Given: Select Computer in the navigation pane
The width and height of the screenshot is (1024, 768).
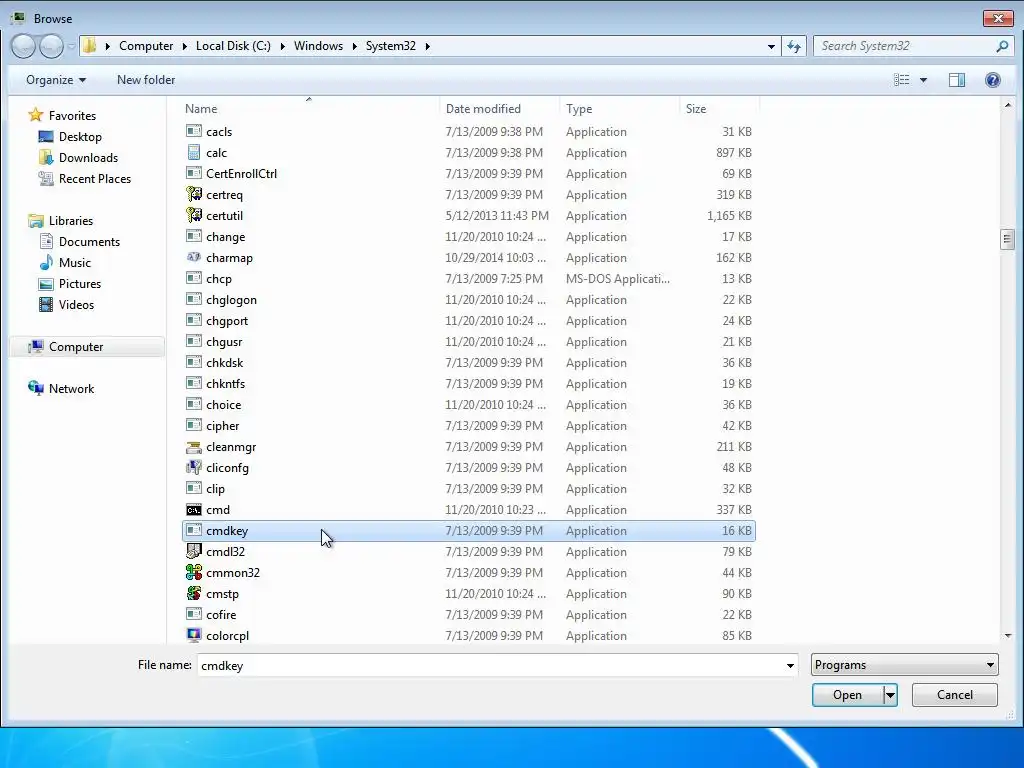Looking at the screenshot, I should point(87,347).
